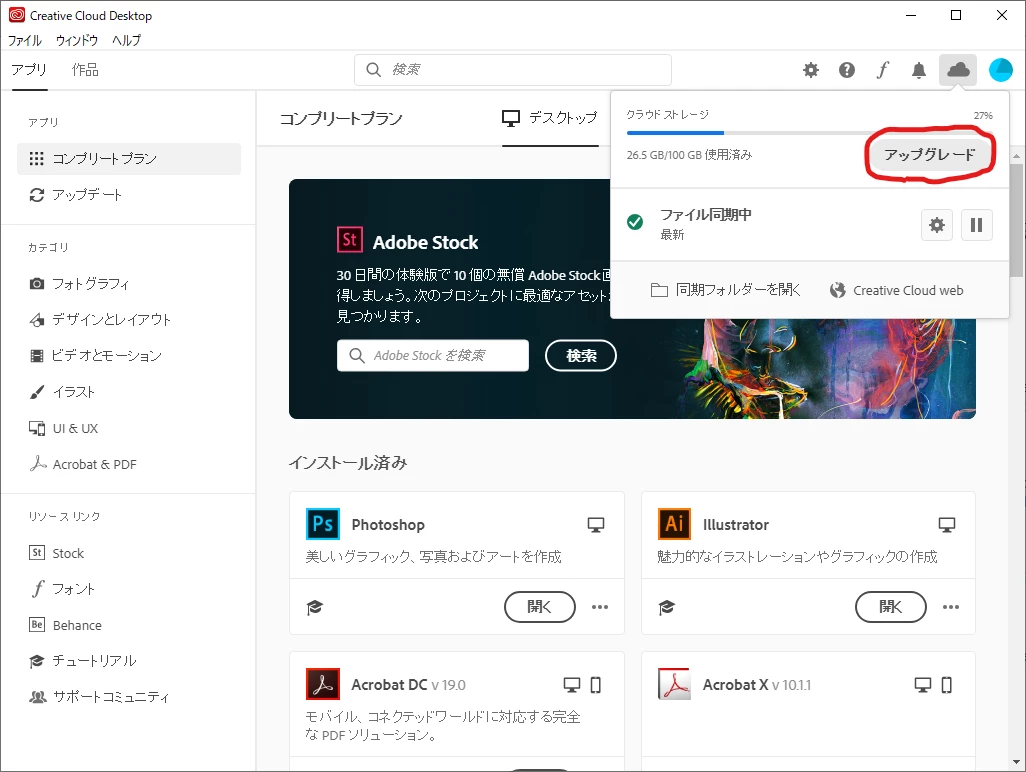Screen dimensions: 1026x772
Task: Click the 26.5 GB/100 GB 使用済み text
Action: click(x=689, y=155)
